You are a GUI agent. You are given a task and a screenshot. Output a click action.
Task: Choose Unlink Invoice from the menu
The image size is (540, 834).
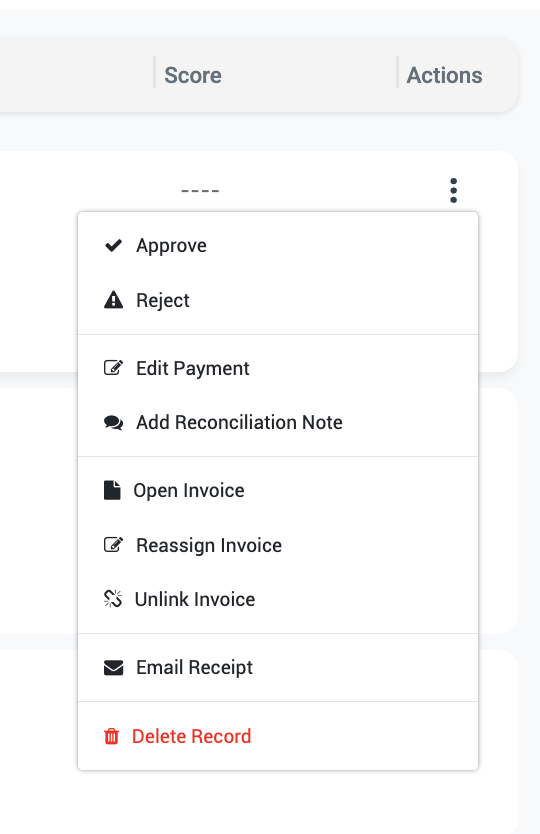click(195, 599)
